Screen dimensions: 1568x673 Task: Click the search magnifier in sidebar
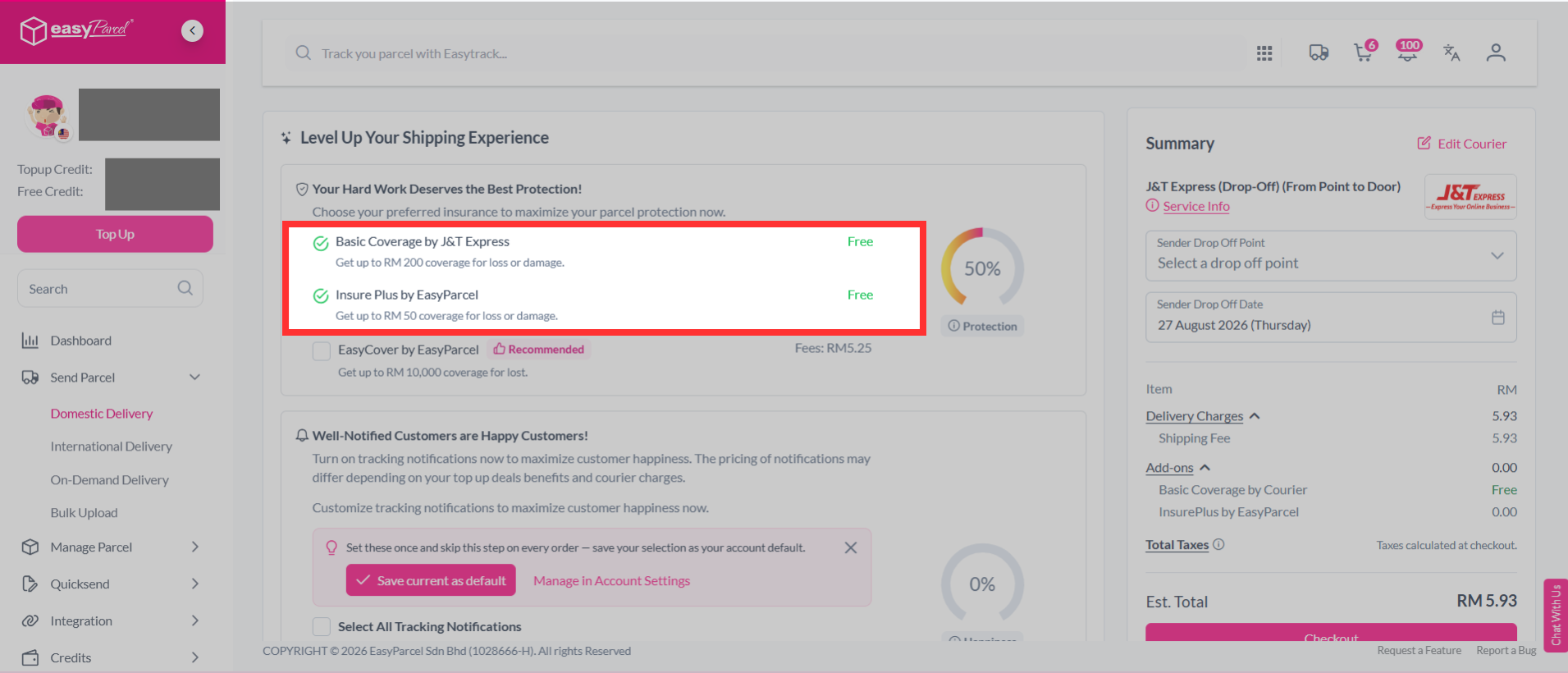click(185, 288)
